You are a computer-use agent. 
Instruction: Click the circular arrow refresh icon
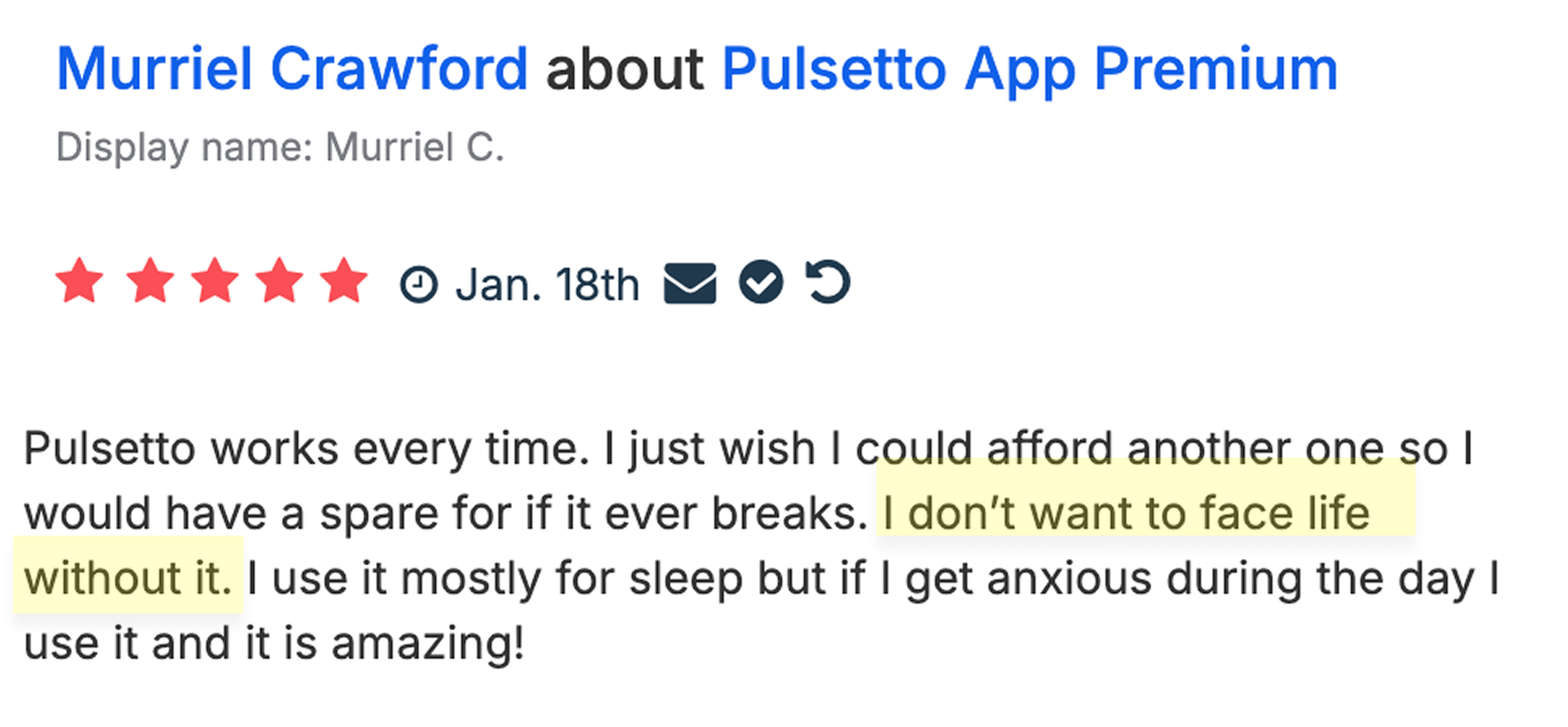[x=828, y=282]
